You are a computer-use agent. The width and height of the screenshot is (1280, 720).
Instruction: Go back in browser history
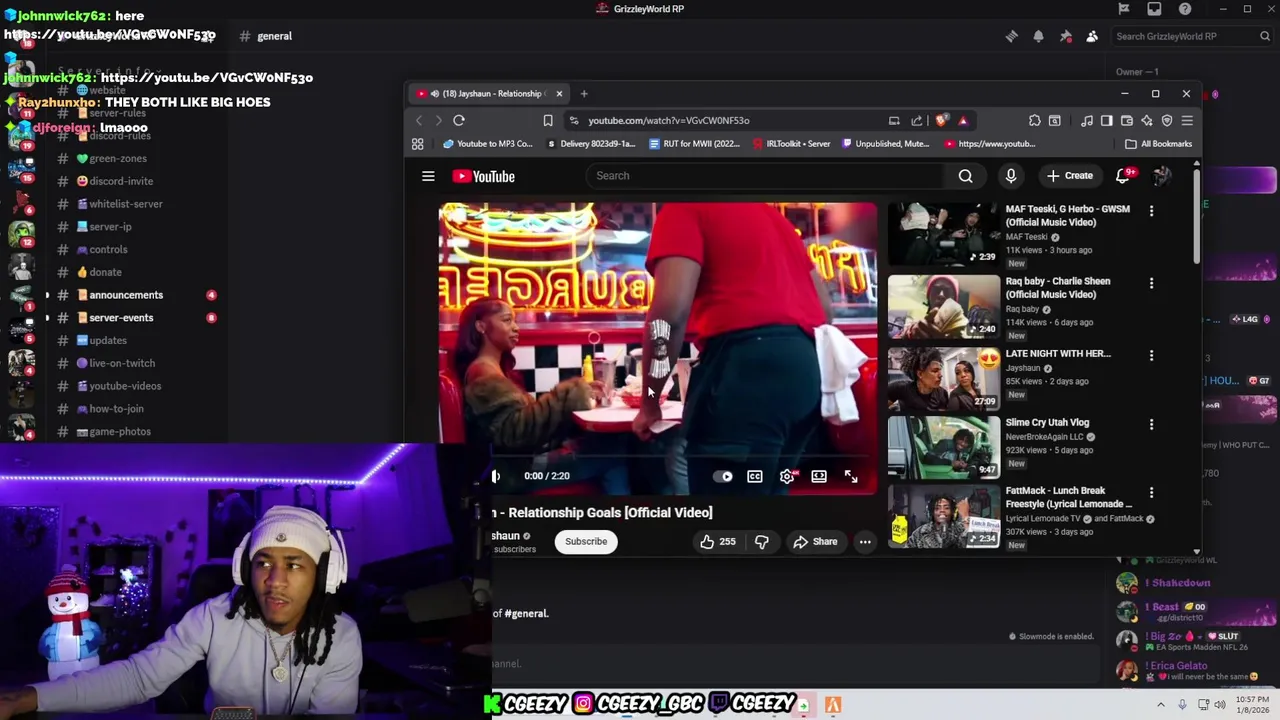[419, 120]
